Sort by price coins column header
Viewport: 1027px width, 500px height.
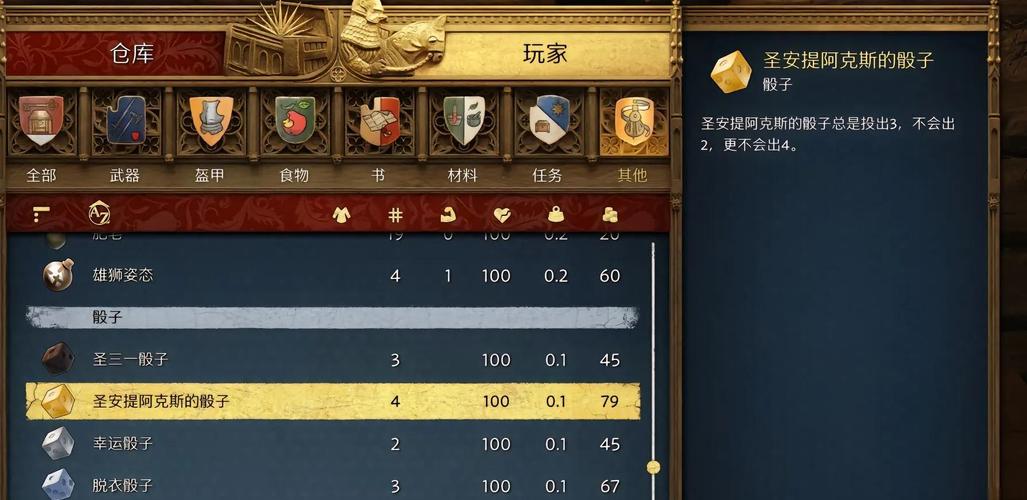click(x=610, y=214)
